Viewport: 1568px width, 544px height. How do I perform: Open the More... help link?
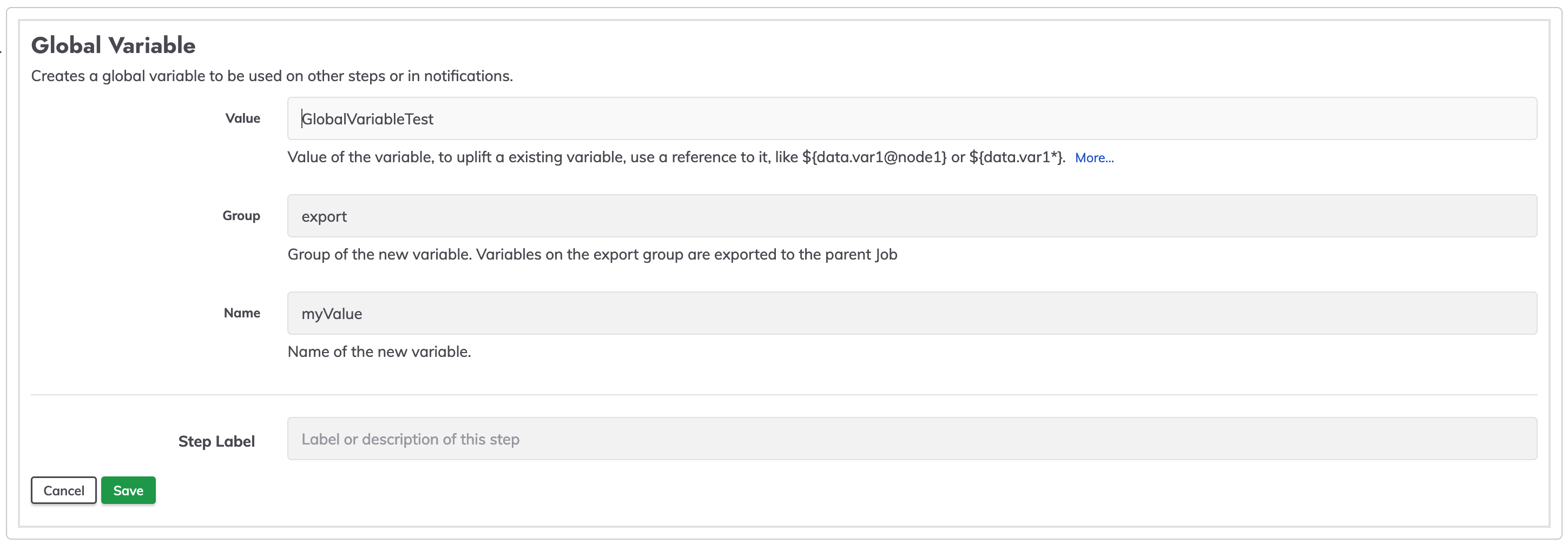pyautogui.click(x=1094, y=157)
